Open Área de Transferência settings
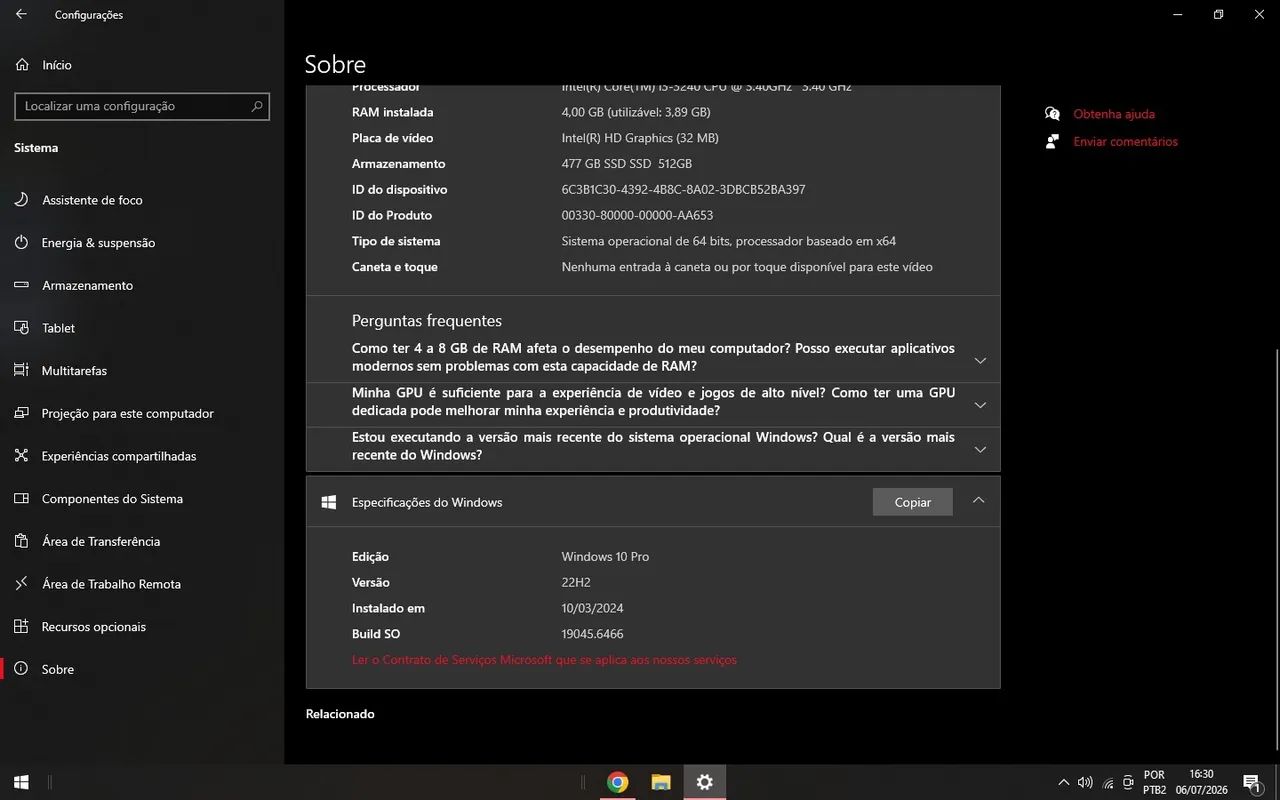The height and width of the screenshot is (800, 1280). pos(100,542)
